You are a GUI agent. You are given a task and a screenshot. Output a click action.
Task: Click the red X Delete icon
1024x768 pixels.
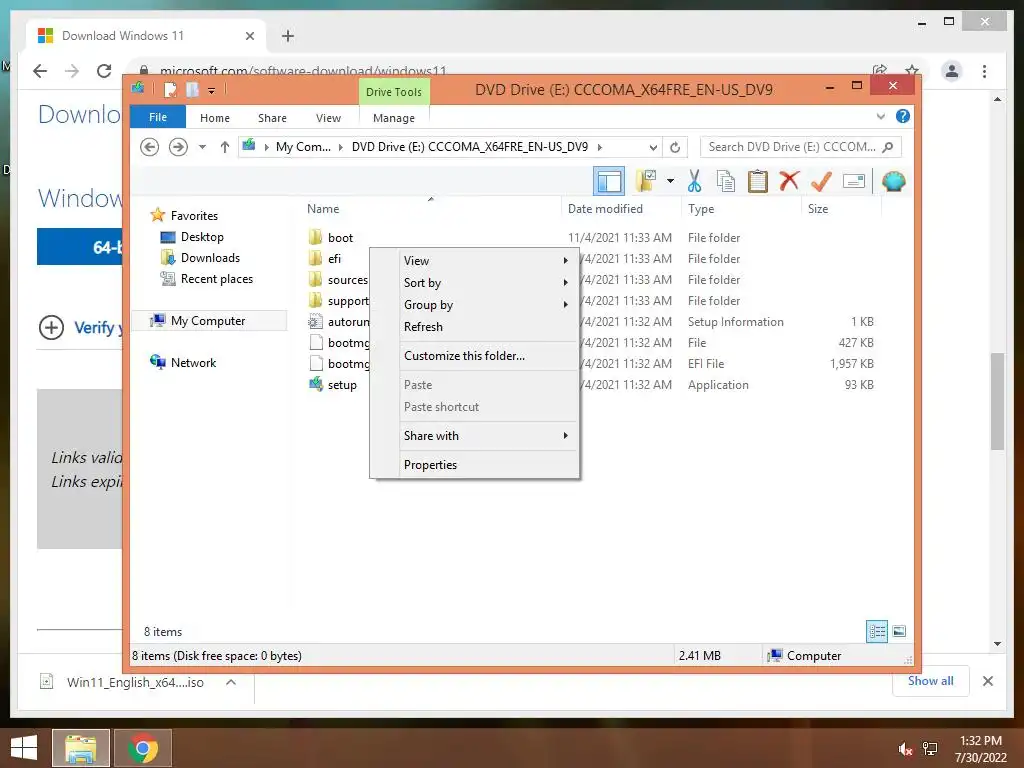(x=789, y=181)
